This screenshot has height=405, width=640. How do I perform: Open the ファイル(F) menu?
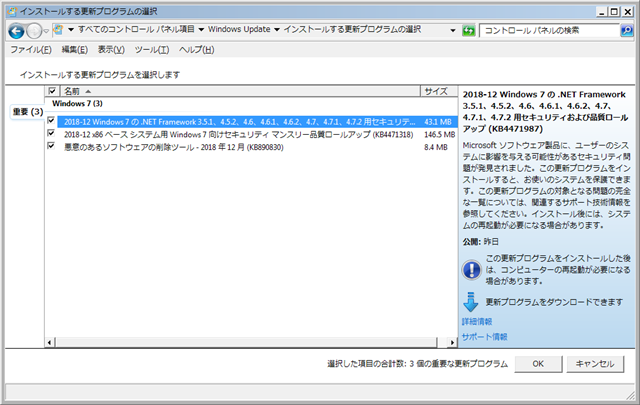click(31, 50)
